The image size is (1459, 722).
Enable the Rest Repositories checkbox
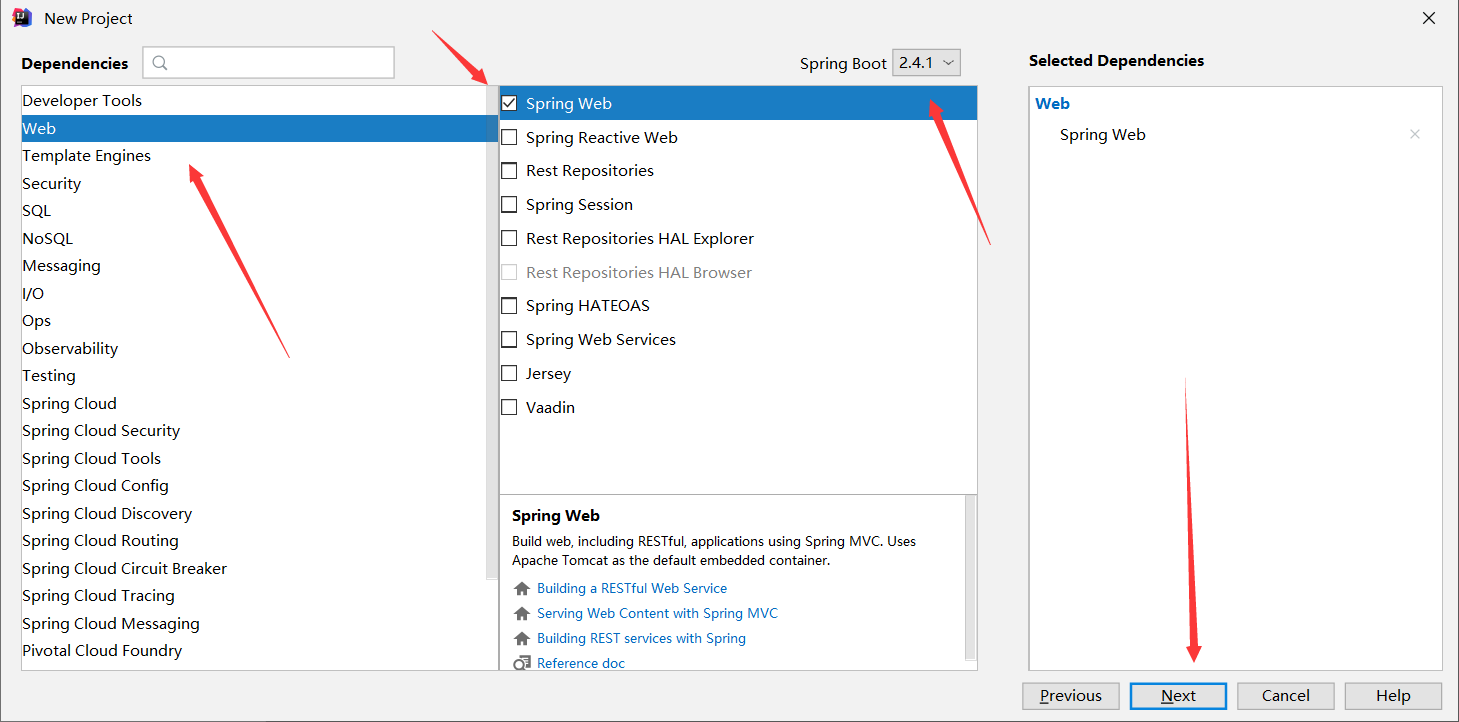[x=509, y=171]
